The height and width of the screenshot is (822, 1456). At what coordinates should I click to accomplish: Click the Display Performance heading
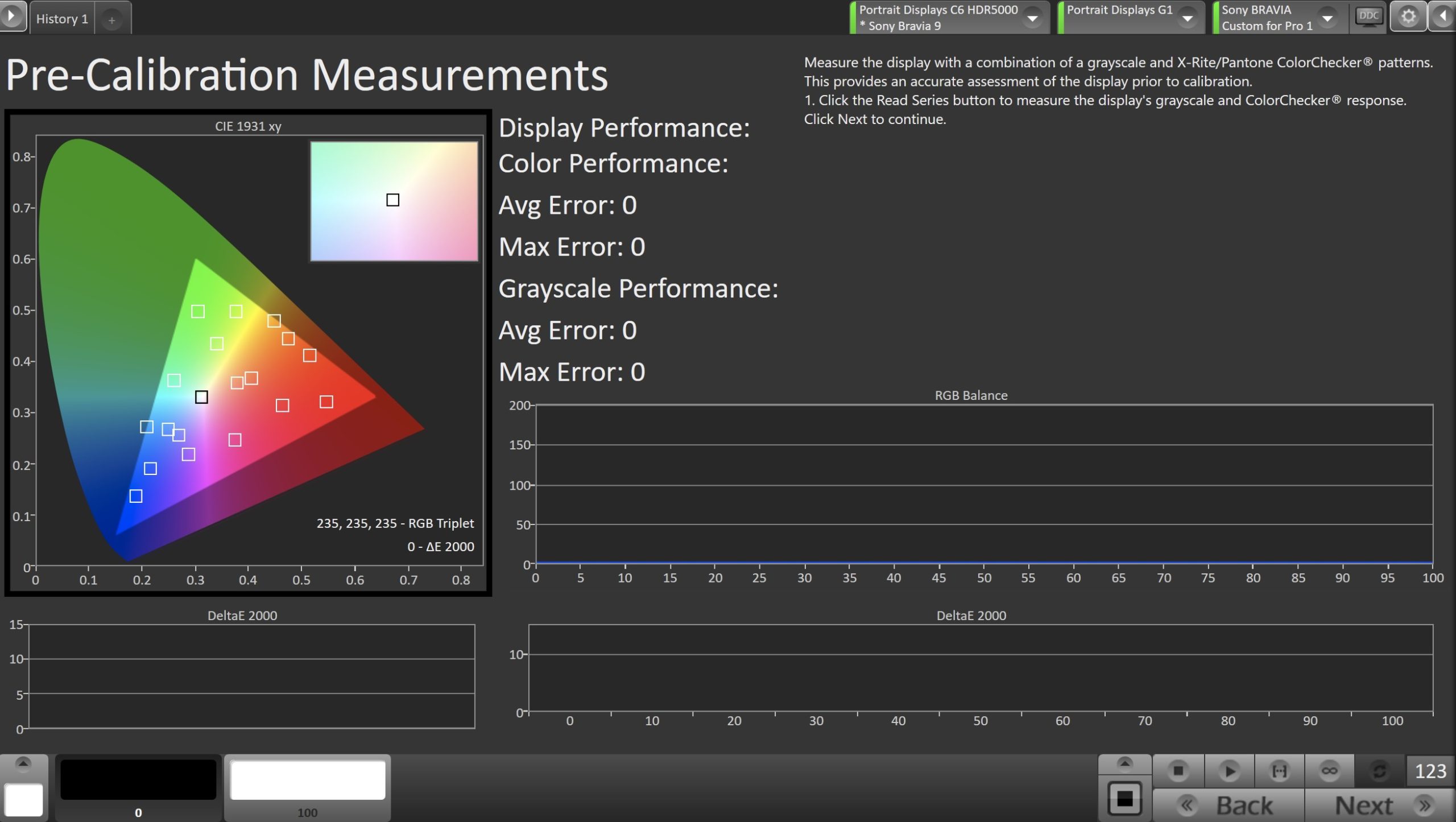624,128
